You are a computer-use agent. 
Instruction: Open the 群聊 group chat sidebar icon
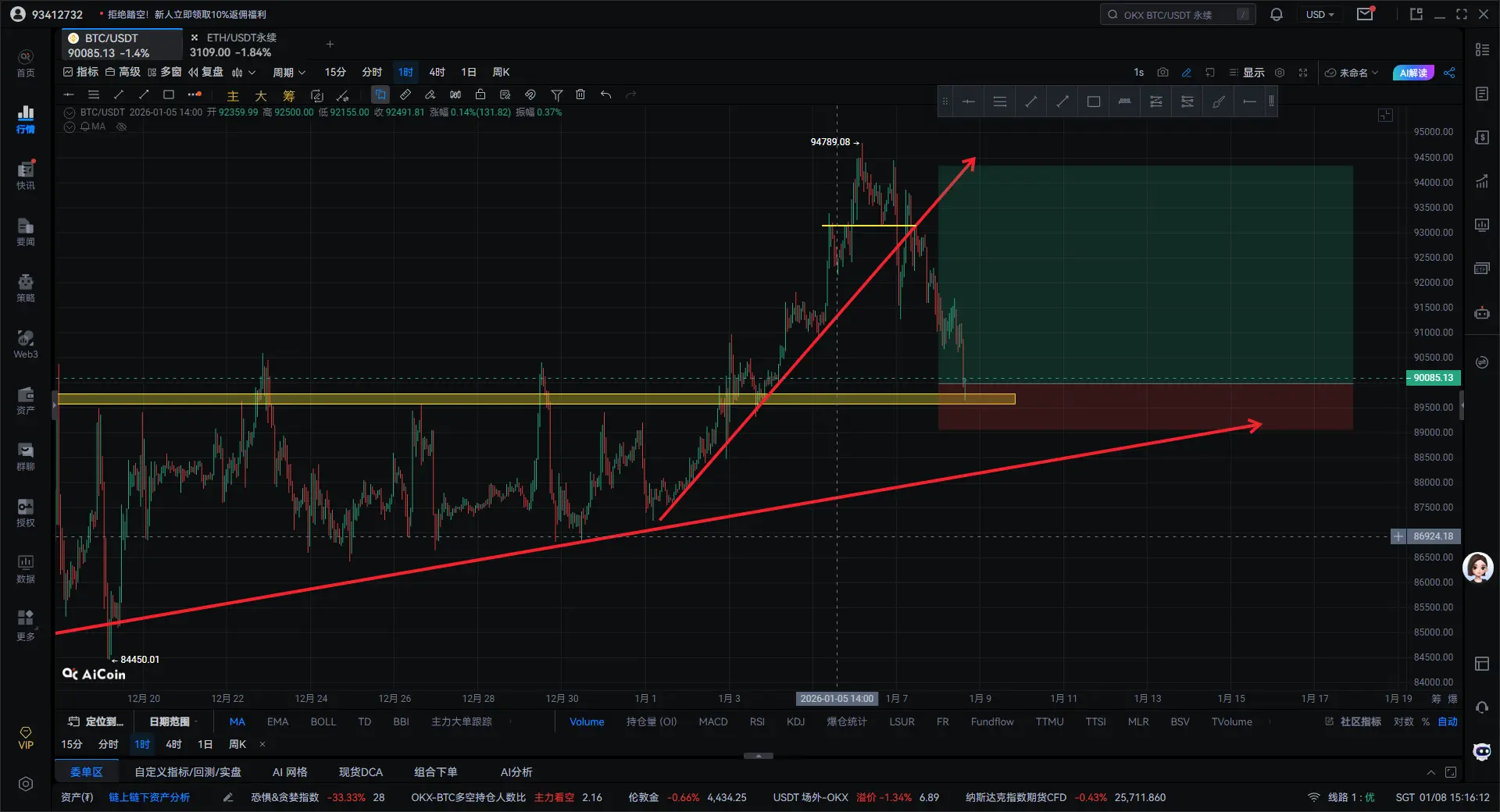pos(26,457)
